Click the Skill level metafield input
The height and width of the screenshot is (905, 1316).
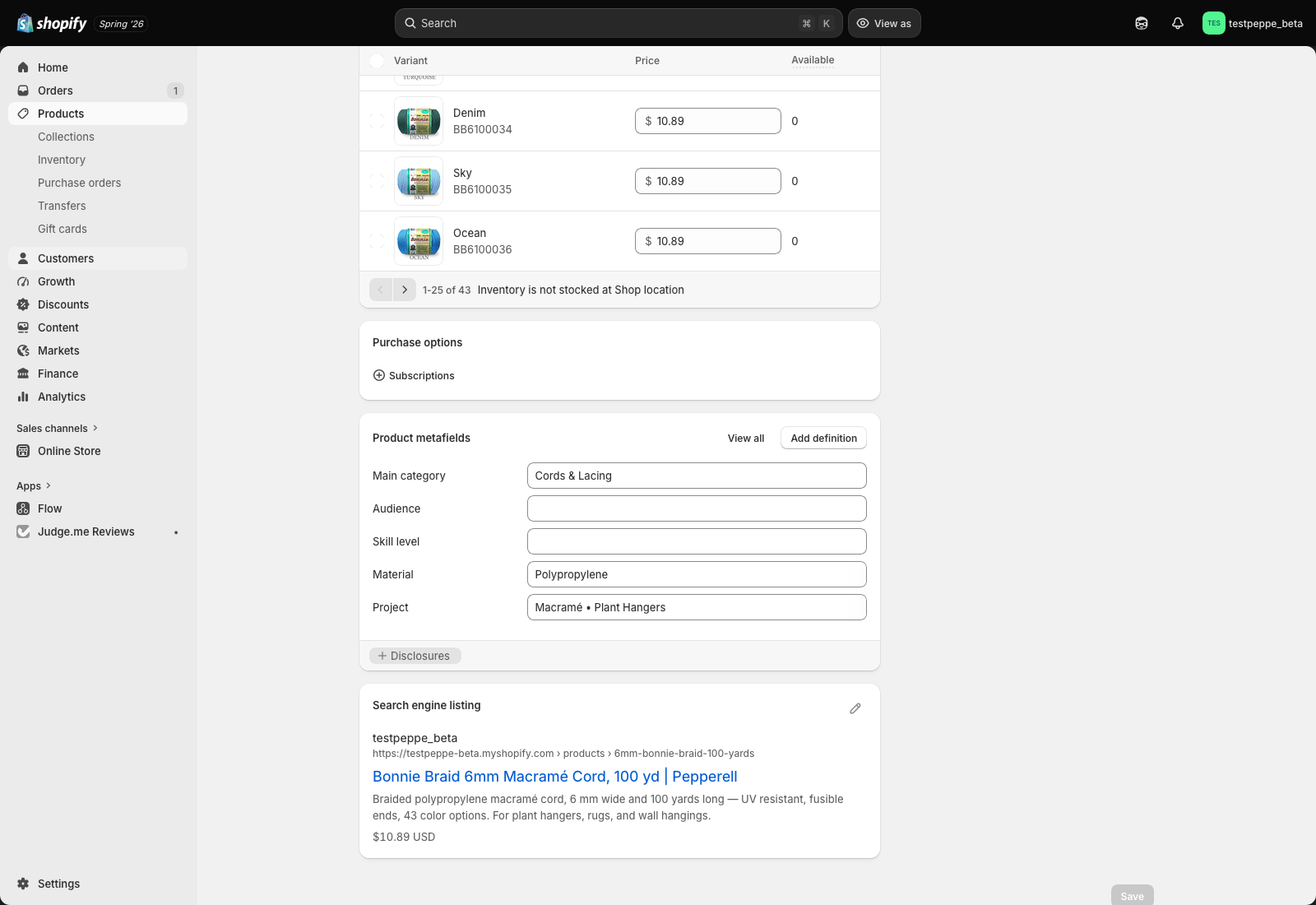point(697,541)
